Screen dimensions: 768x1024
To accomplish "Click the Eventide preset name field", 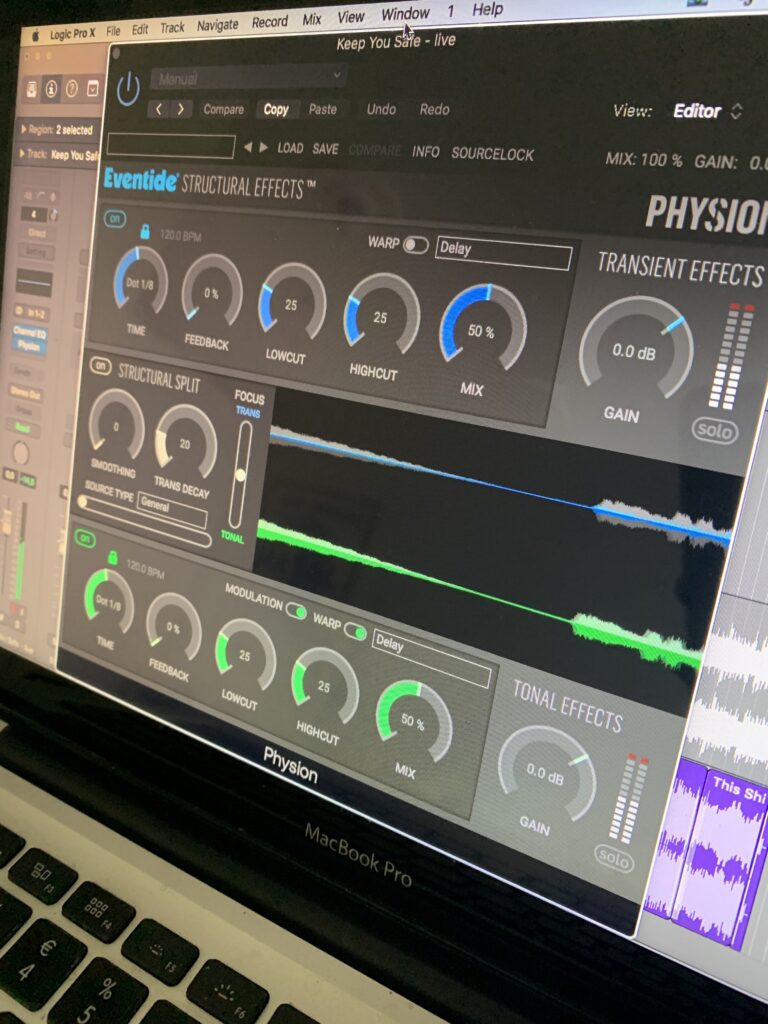I will pyautogui.click(x=170, y=146).
